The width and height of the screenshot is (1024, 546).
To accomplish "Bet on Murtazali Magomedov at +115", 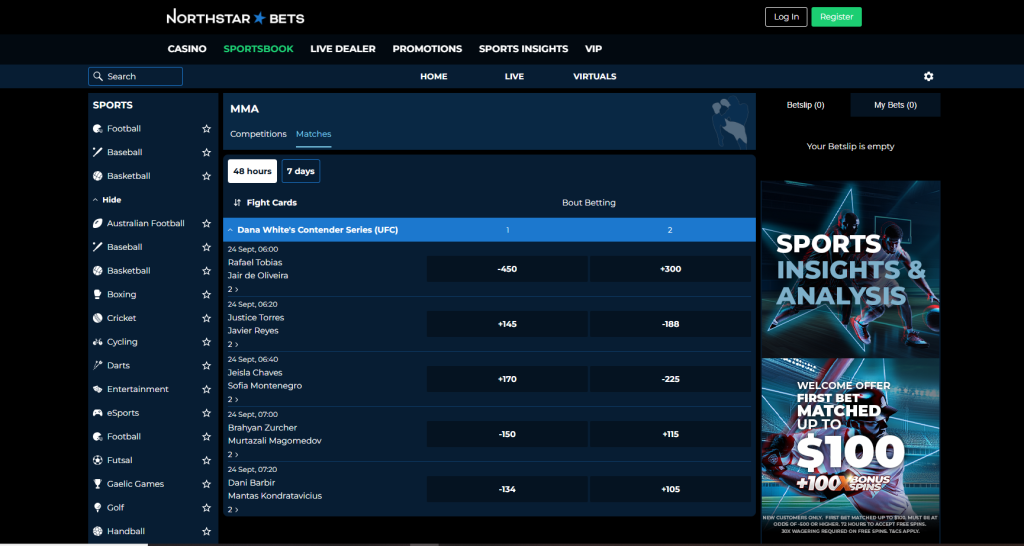I will click(x=670, y=434).
